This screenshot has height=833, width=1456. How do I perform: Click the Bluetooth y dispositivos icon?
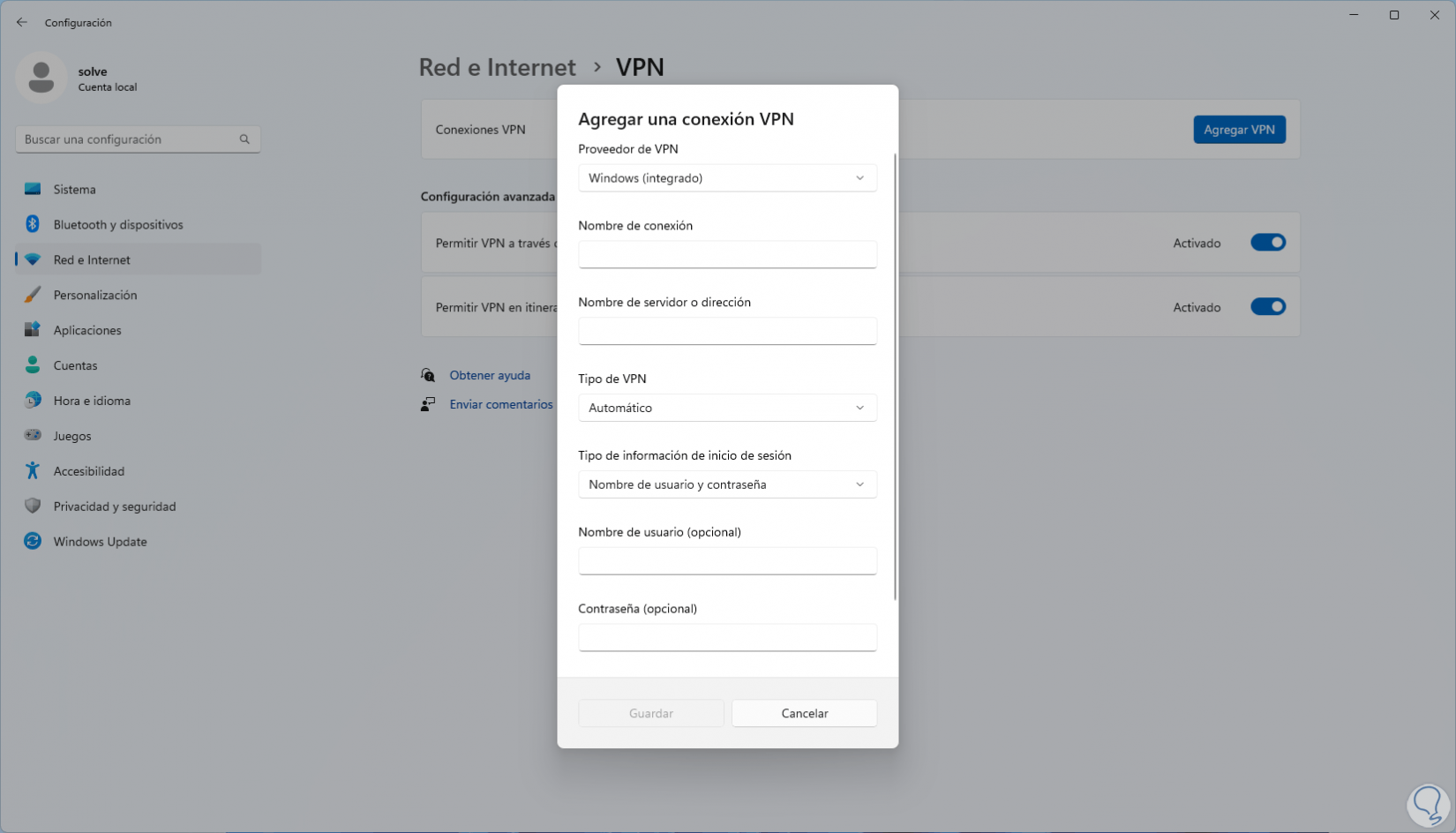(33, 224)
